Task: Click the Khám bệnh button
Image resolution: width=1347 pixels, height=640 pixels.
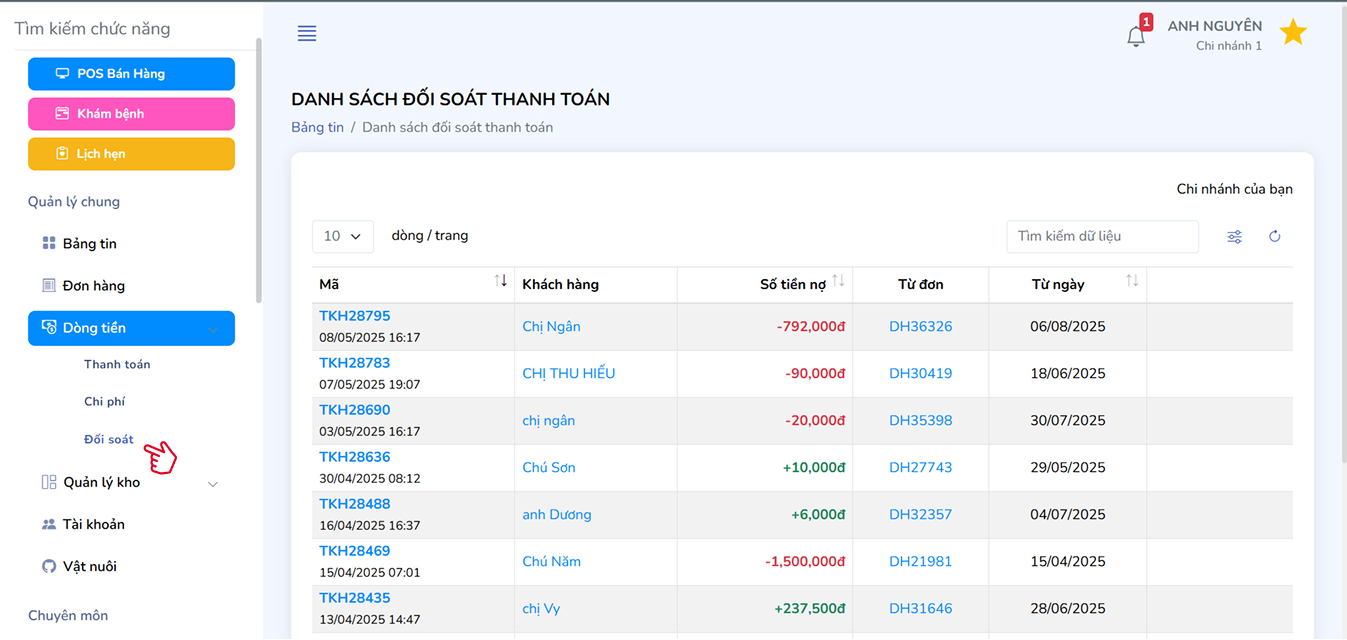Action: point(131,114)
